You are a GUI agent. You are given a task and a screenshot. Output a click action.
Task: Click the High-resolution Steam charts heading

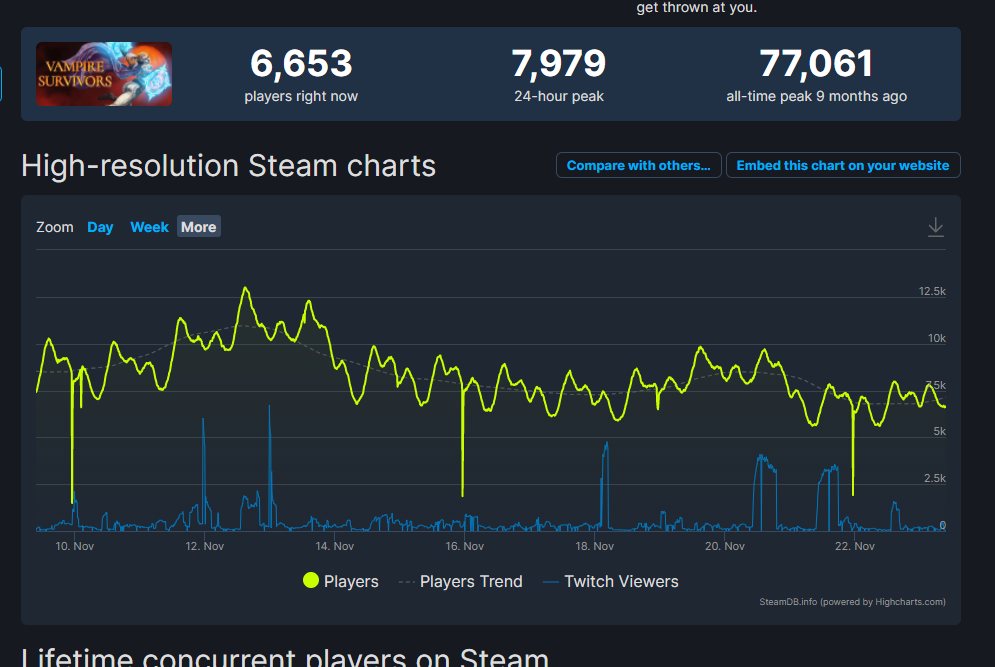228,166
